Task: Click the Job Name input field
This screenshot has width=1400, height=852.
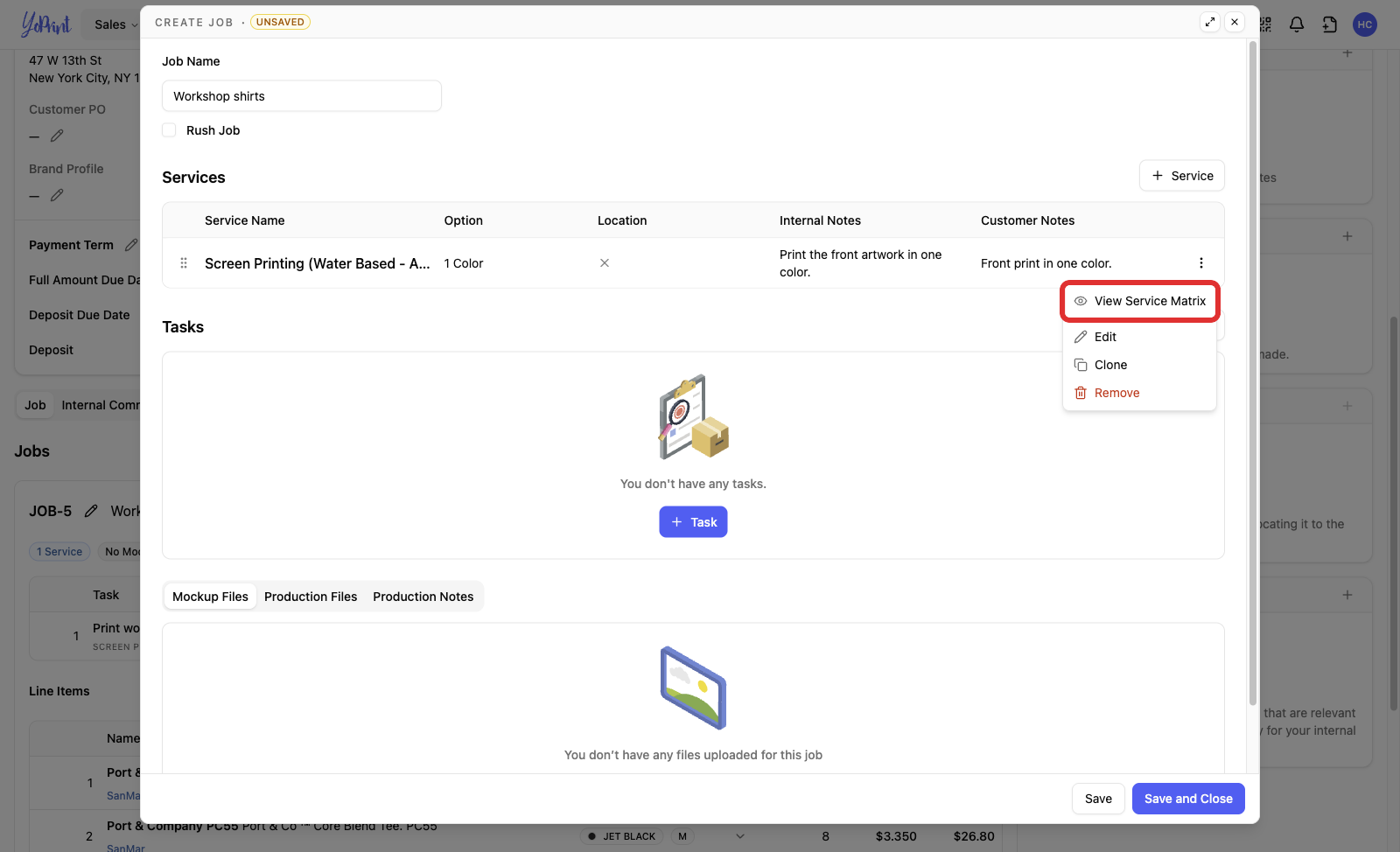Action: pyautogui.click(x=302, y=96)
